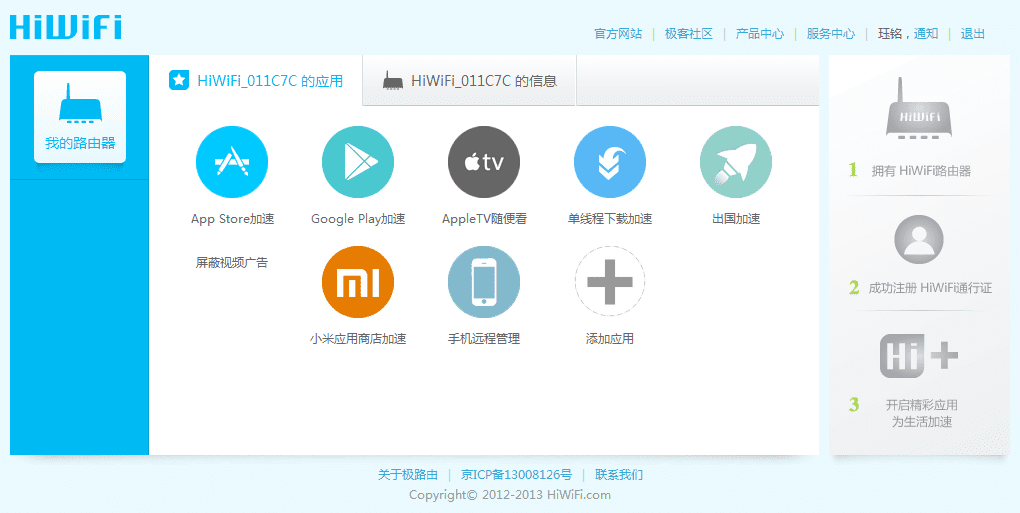Click the 屏蔽视频广告 app label
1020x513 pixels.
(x=232, y=263)
